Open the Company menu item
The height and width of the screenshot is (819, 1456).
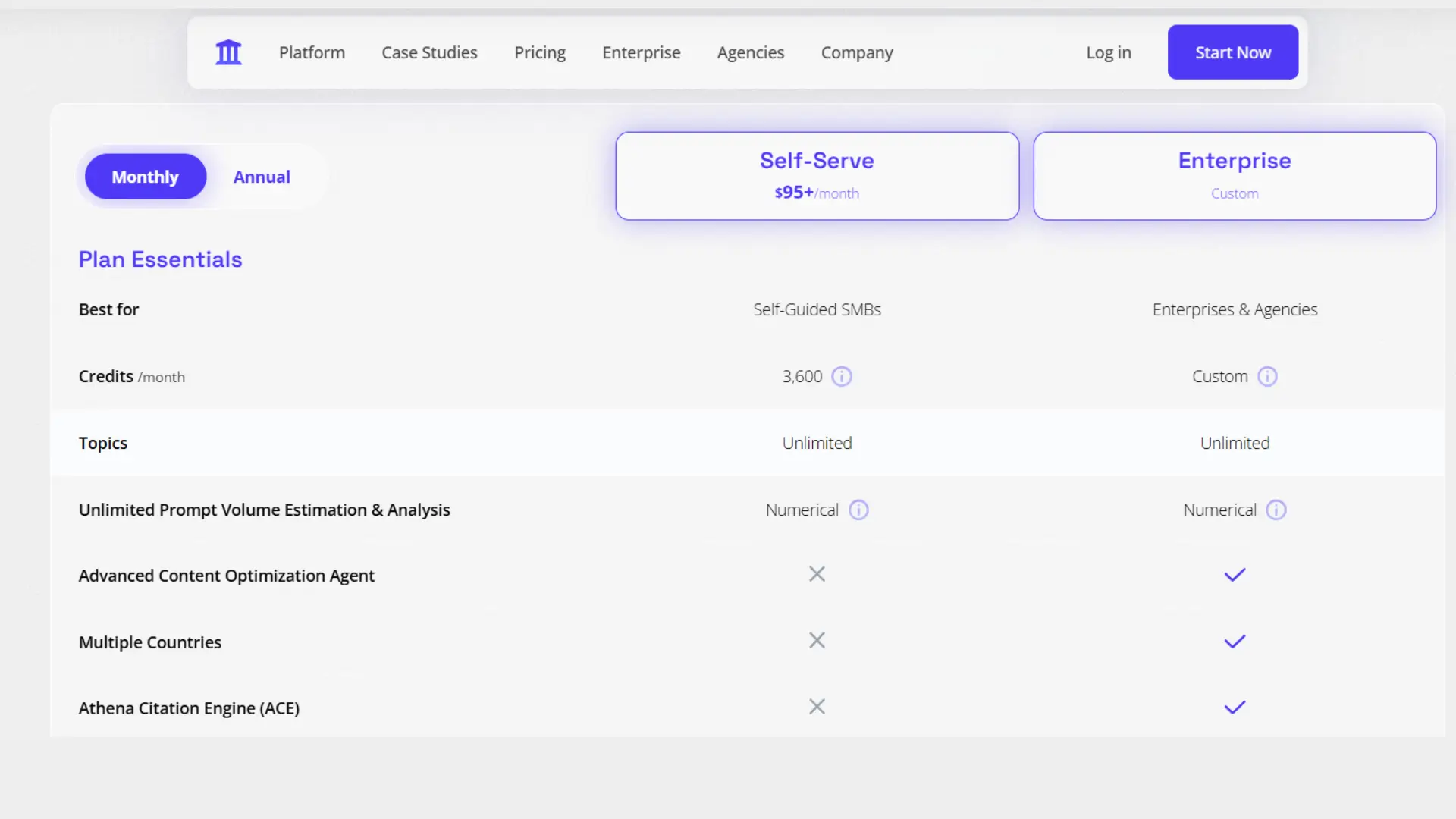(x=857, y=52)
